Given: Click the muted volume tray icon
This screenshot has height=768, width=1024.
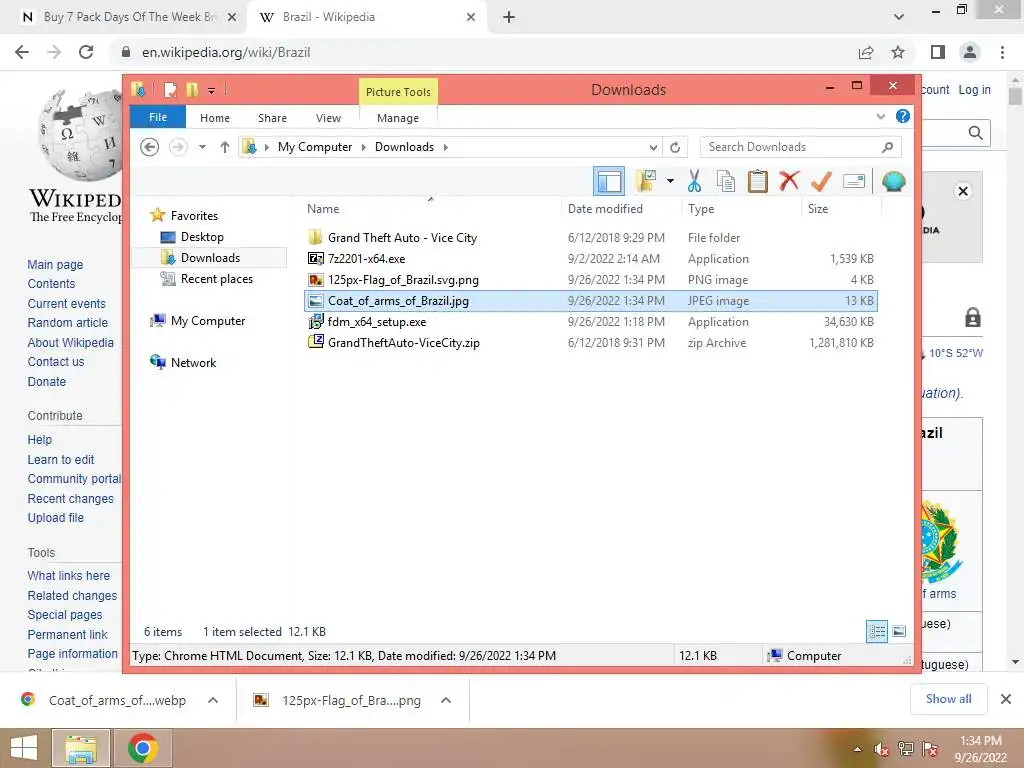Looking at the screenshot, I should tap(882, 750).
